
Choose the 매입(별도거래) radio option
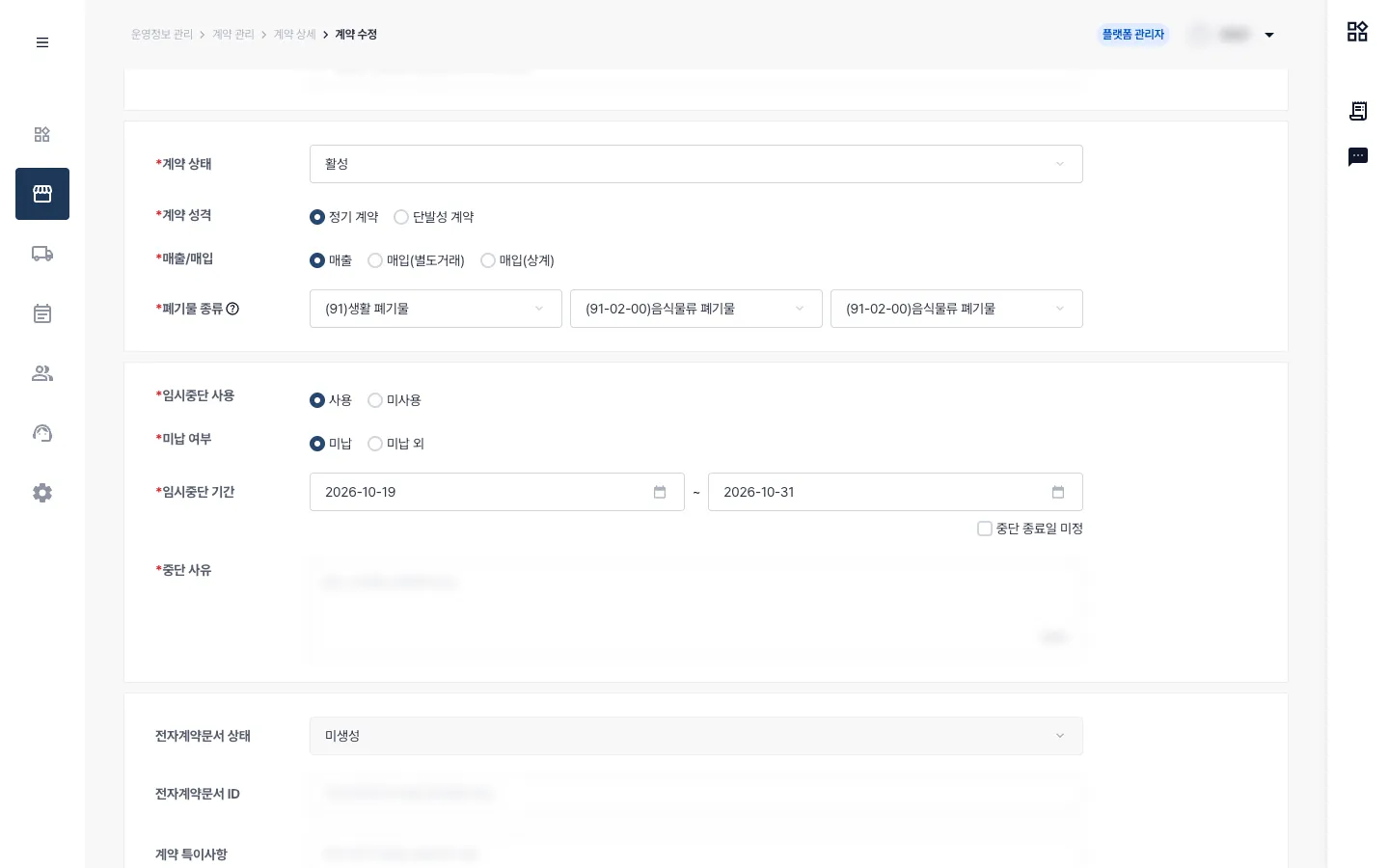[417, 260]
